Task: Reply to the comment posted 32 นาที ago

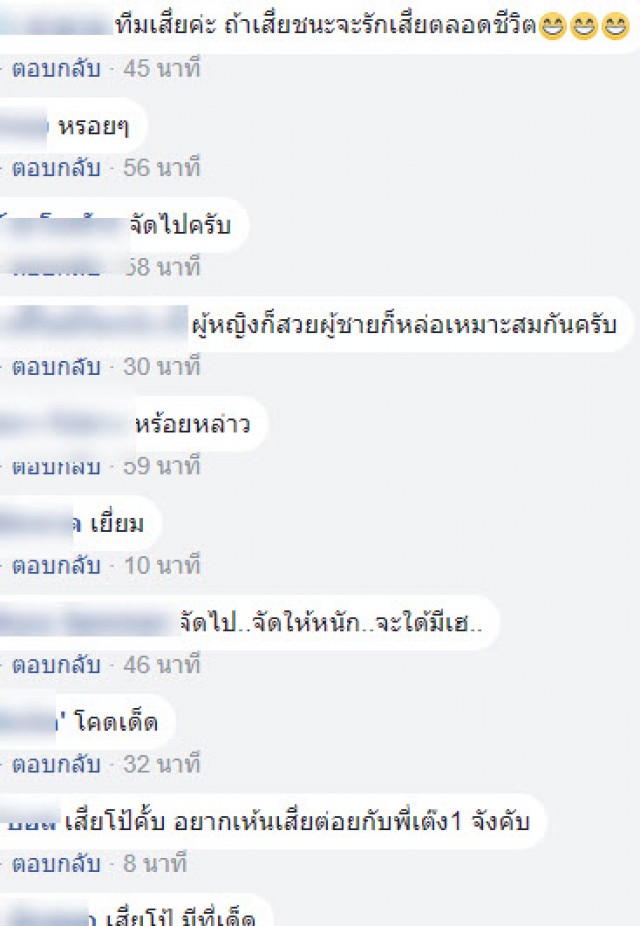Action: (x=56, y=765)
